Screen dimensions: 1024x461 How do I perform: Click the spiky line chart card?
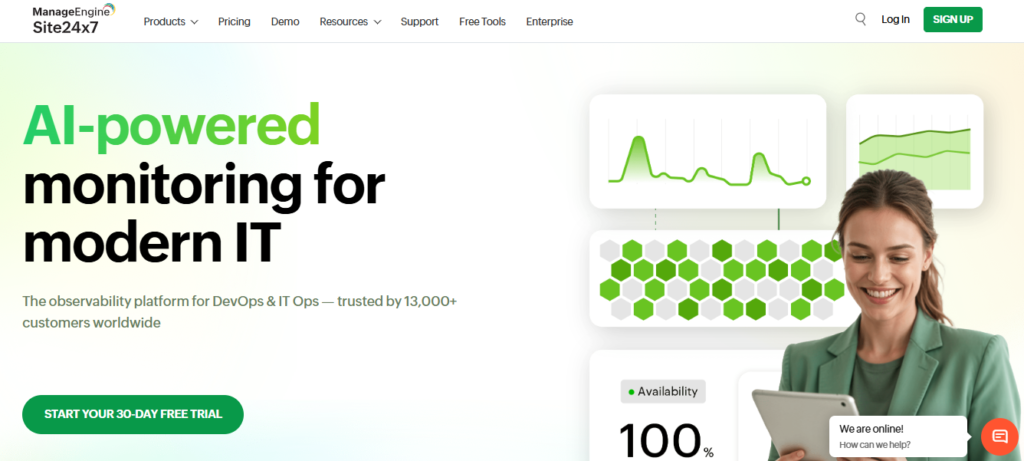(x=707, y=151)
